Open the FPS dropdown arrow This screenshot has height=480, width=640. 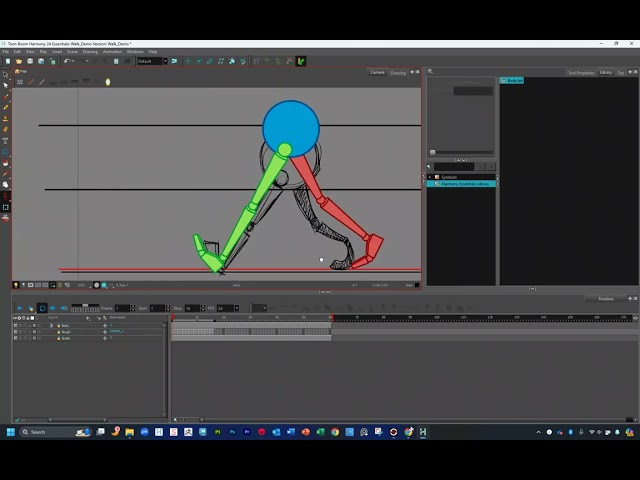pos(237,308)
